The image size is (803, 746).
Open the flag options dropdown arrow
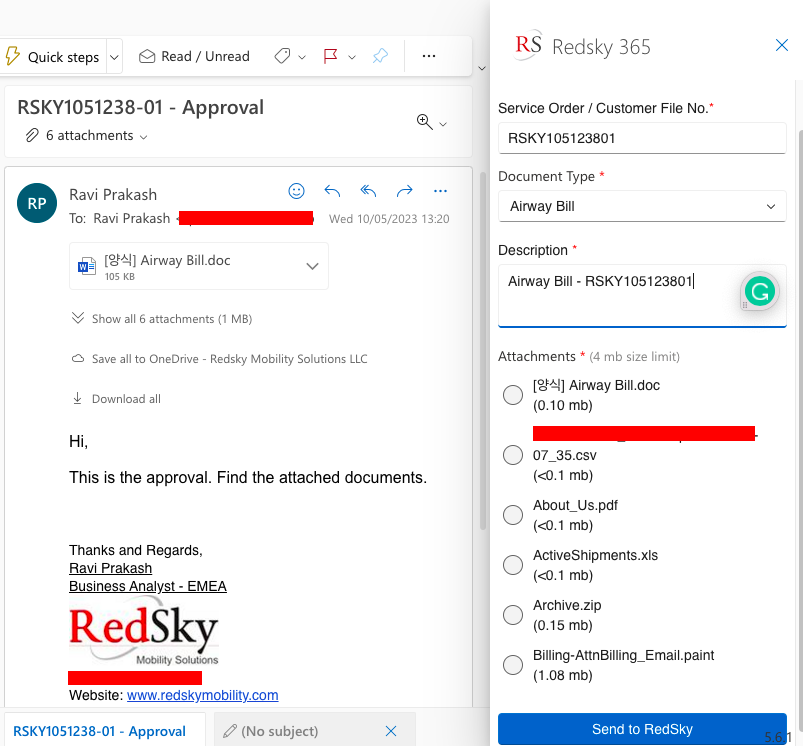click(x=352, y=57)
